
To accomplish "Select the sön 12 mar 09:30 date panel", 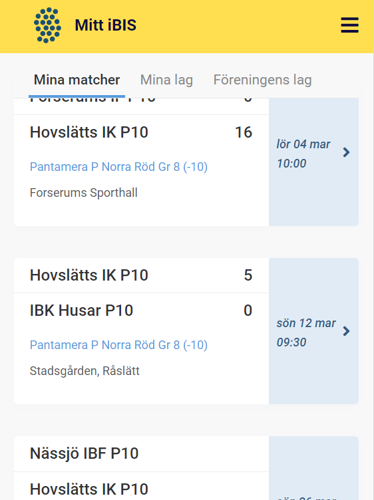I will pyautogui.click(x=314, y=331).
